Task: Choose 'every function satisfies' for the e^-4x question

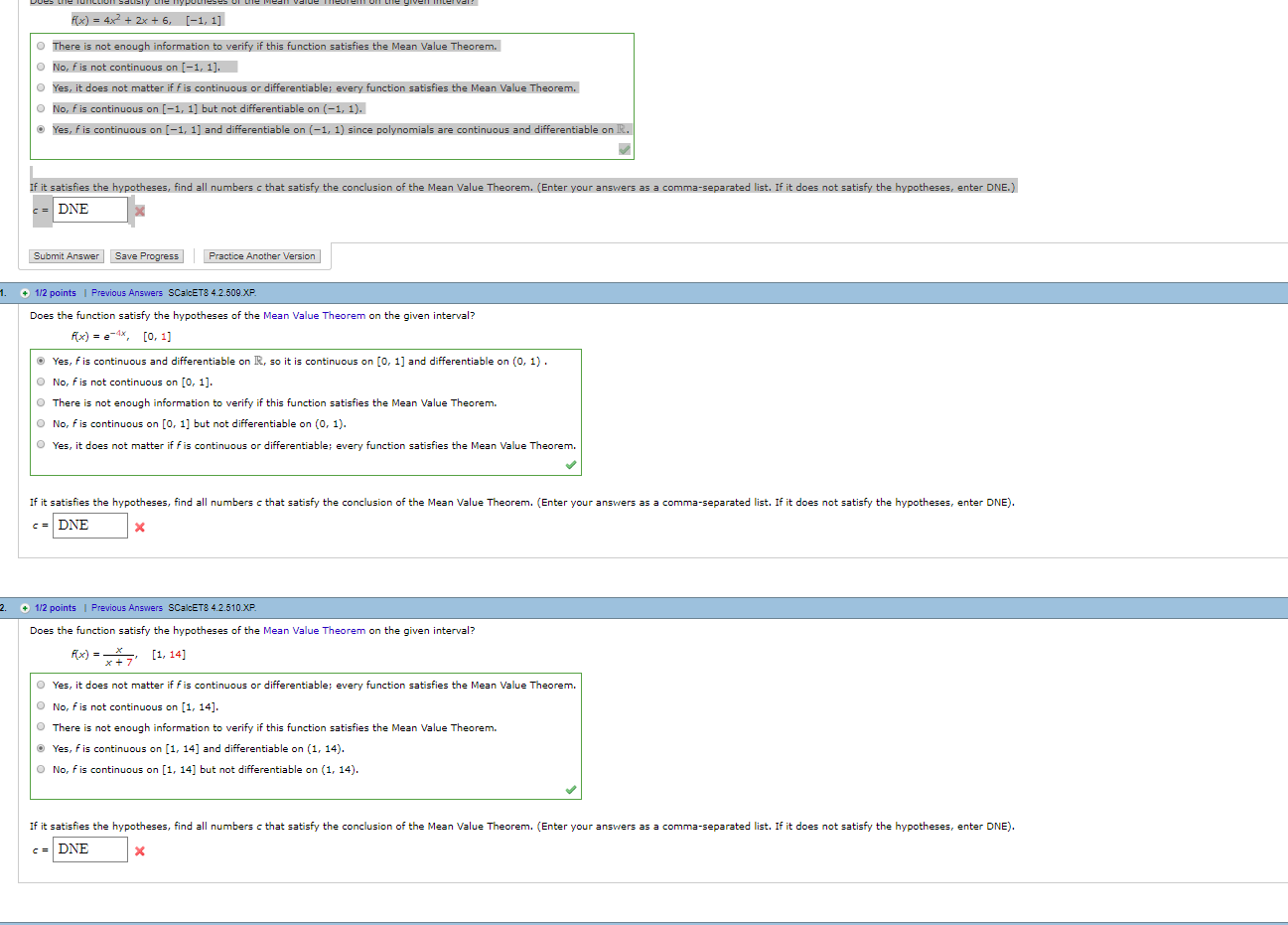Action: coord(41,444)
